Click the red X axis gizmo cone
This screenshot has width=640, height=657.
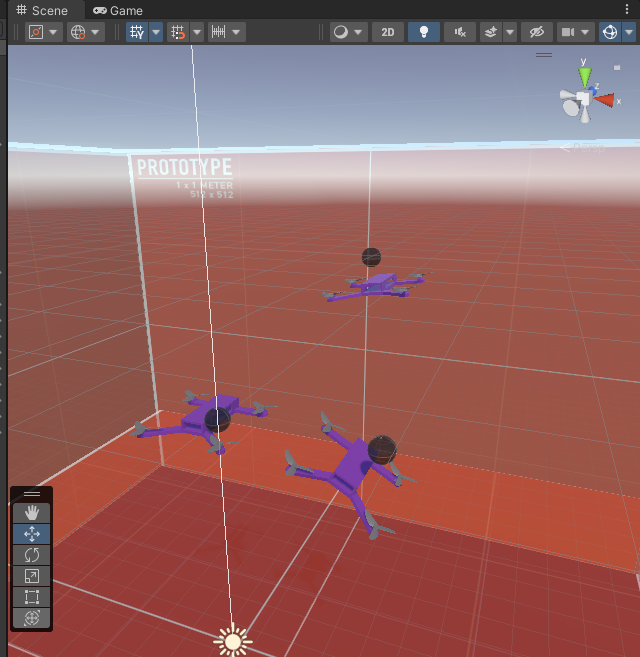604,100
